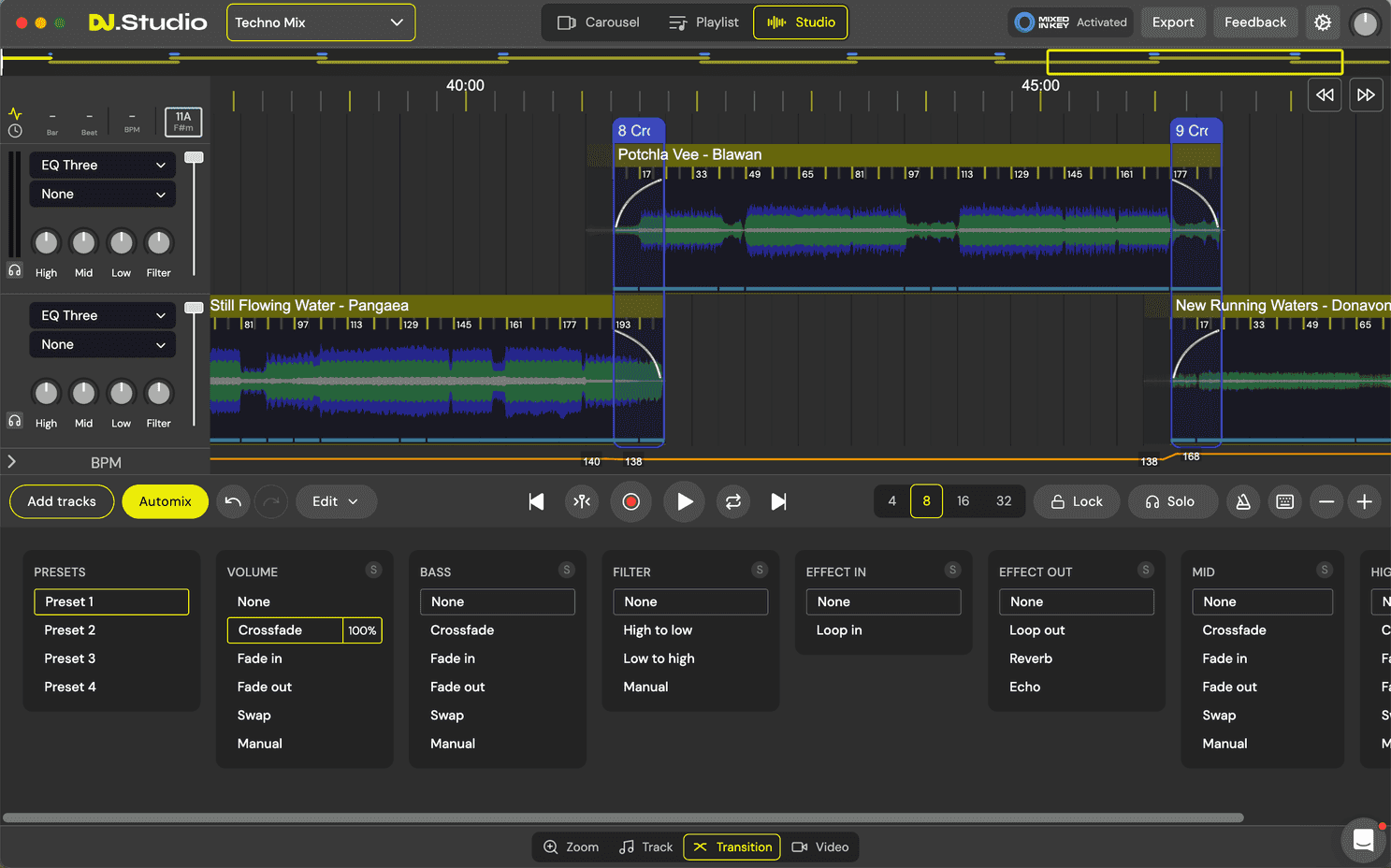Adjust the High knob on the lower deck

pos(46,394)
